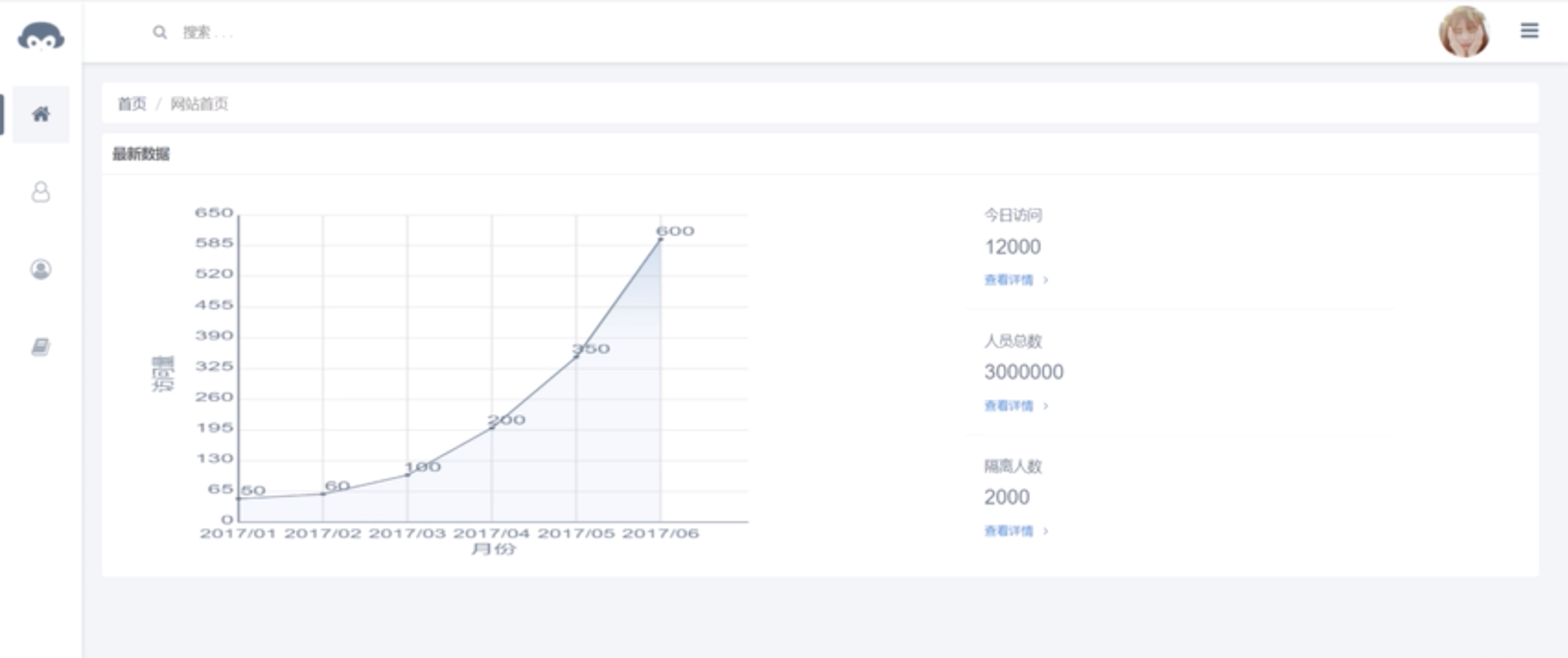
Task: Open the hamburger menu icon
Action: pos(1529,31)
